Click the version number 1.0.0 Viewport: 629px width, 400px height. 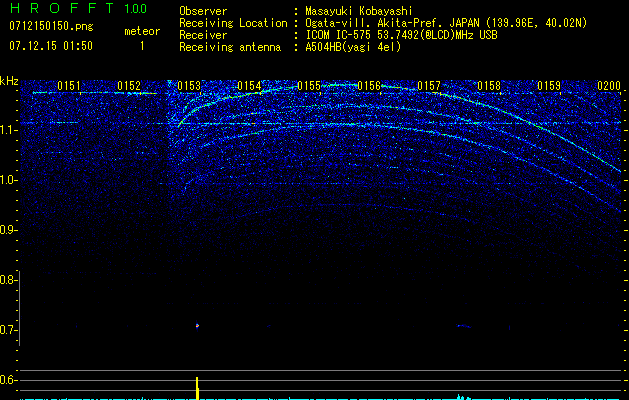tap(135, 9)
